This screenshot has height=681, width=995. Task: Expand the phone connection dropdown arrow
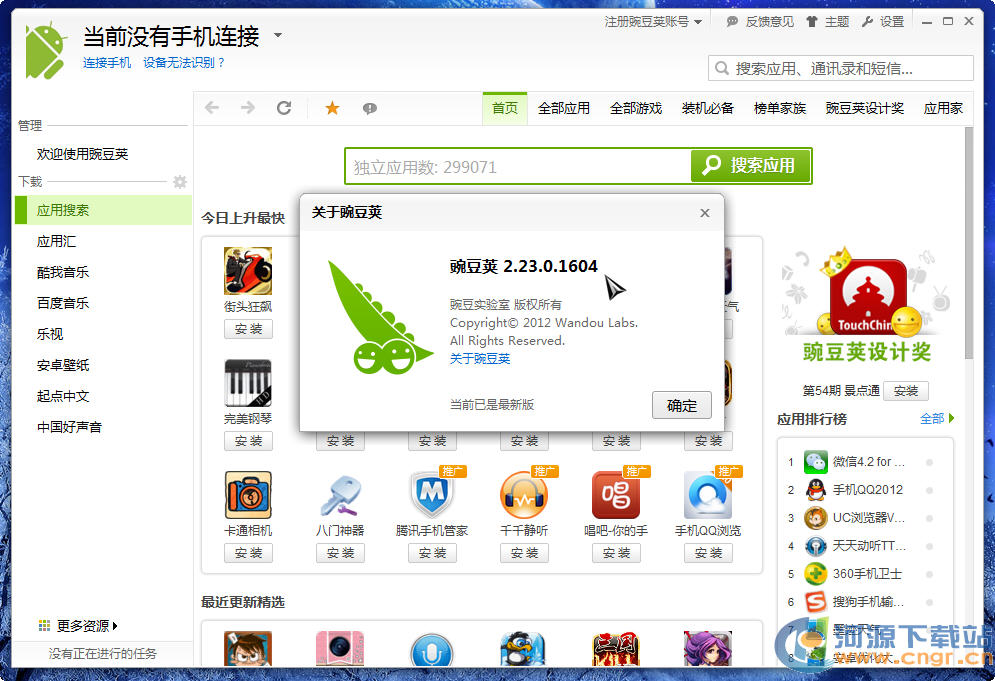click(x=278, y=36)
